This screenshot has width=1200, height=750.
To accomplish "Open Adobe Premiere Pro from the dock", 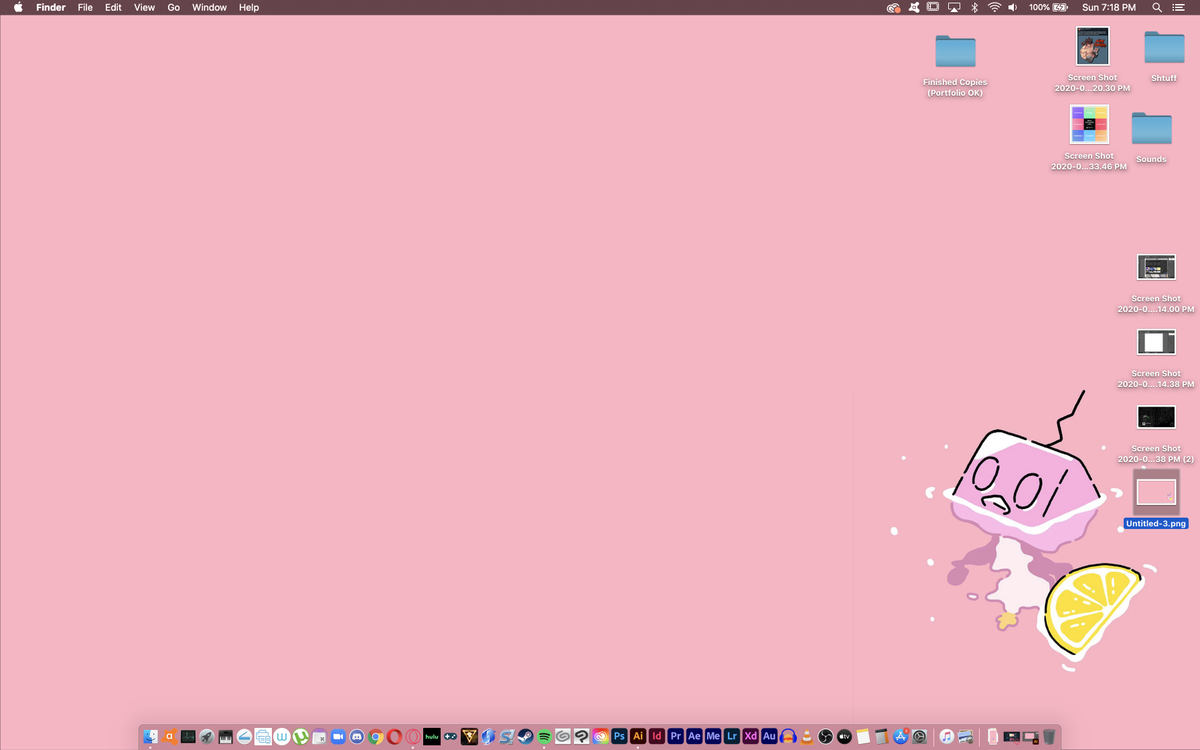I will pos(676,737).
